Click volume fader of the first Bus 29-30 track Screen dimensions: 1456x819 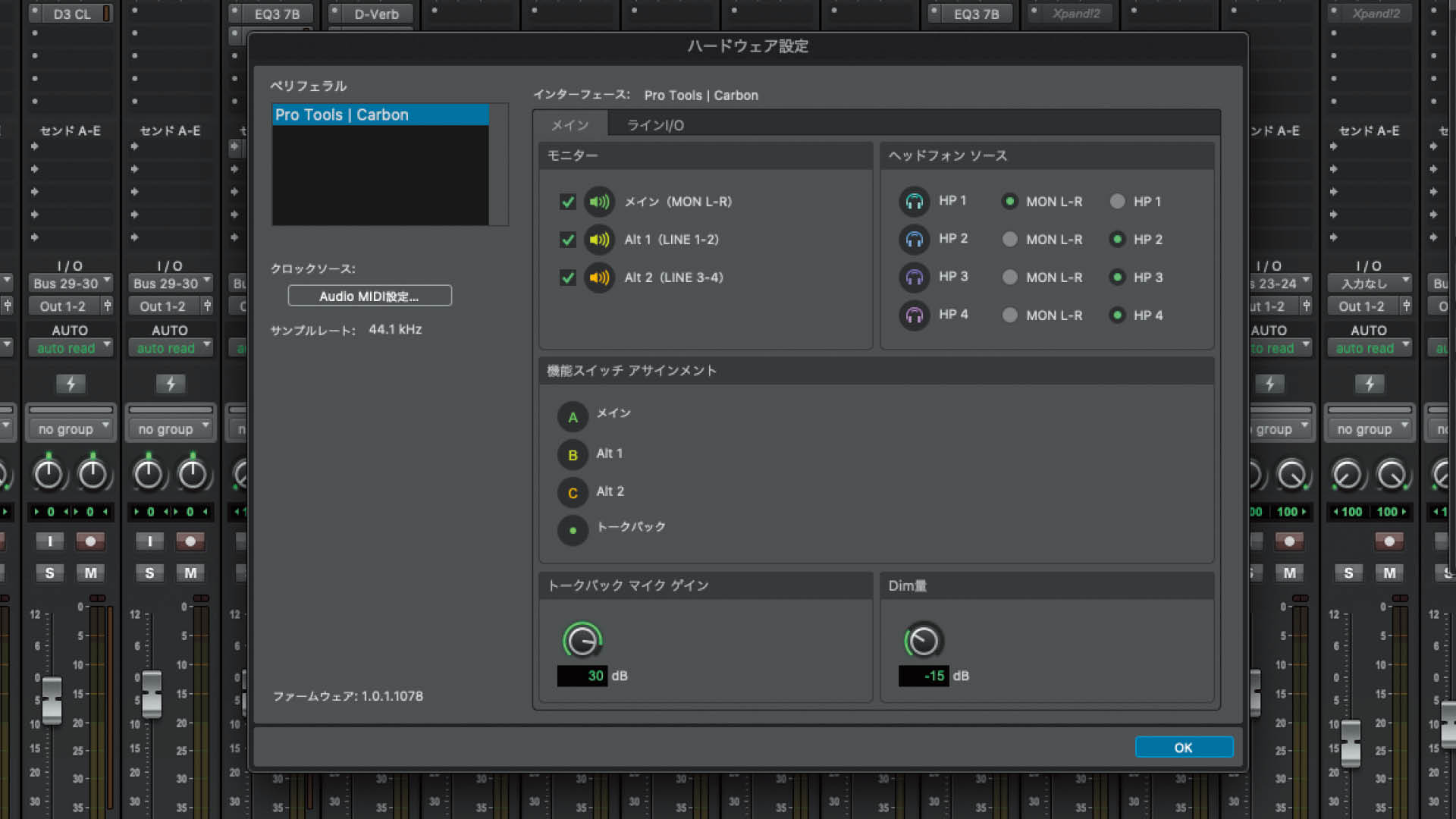[x=52, y=700]
